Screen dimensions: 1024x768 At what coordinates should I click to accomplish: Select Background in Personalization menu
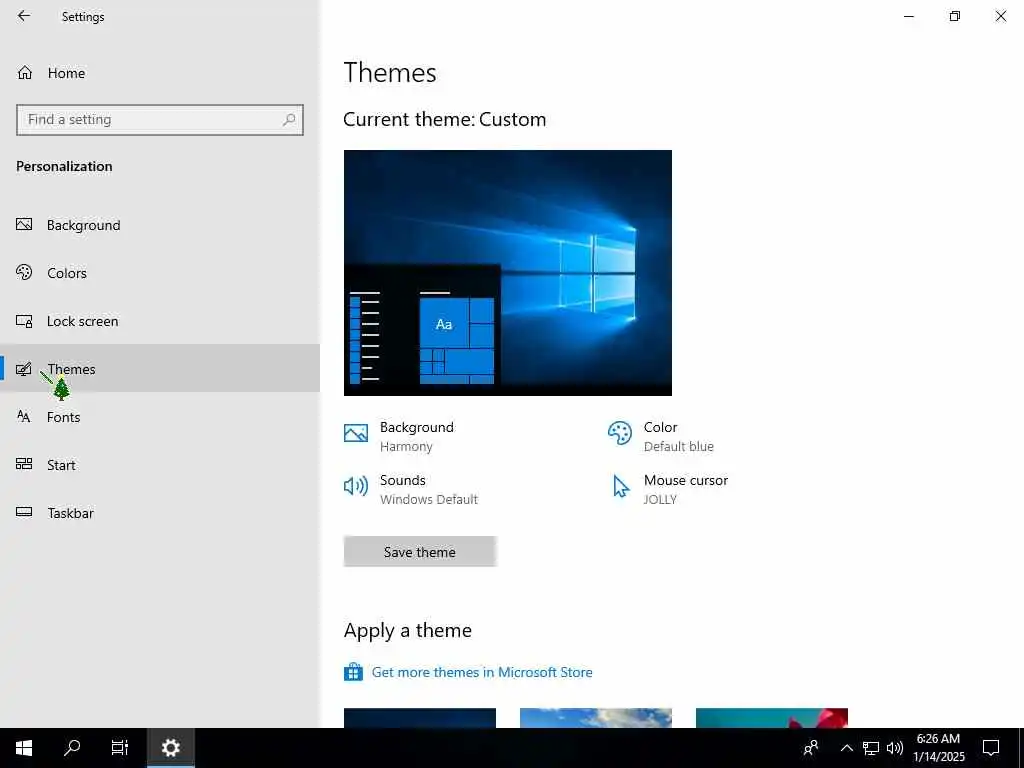160,225
